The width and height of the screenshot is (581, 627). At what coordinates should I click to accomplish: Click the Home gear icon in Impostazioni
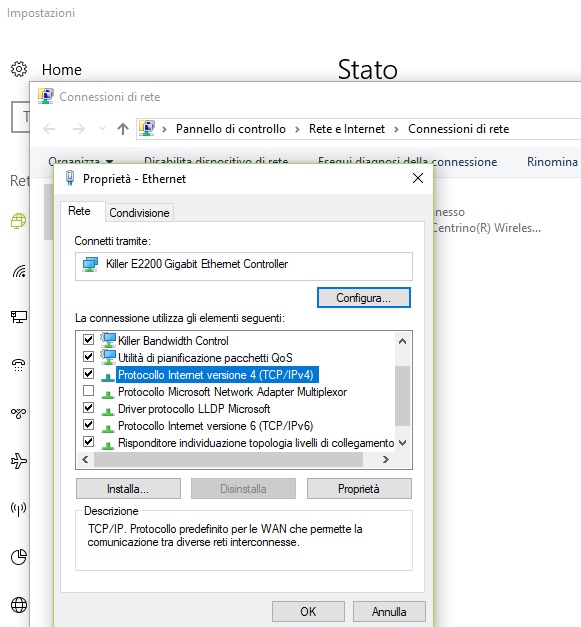pyautogui.click(x=19, y=69)
